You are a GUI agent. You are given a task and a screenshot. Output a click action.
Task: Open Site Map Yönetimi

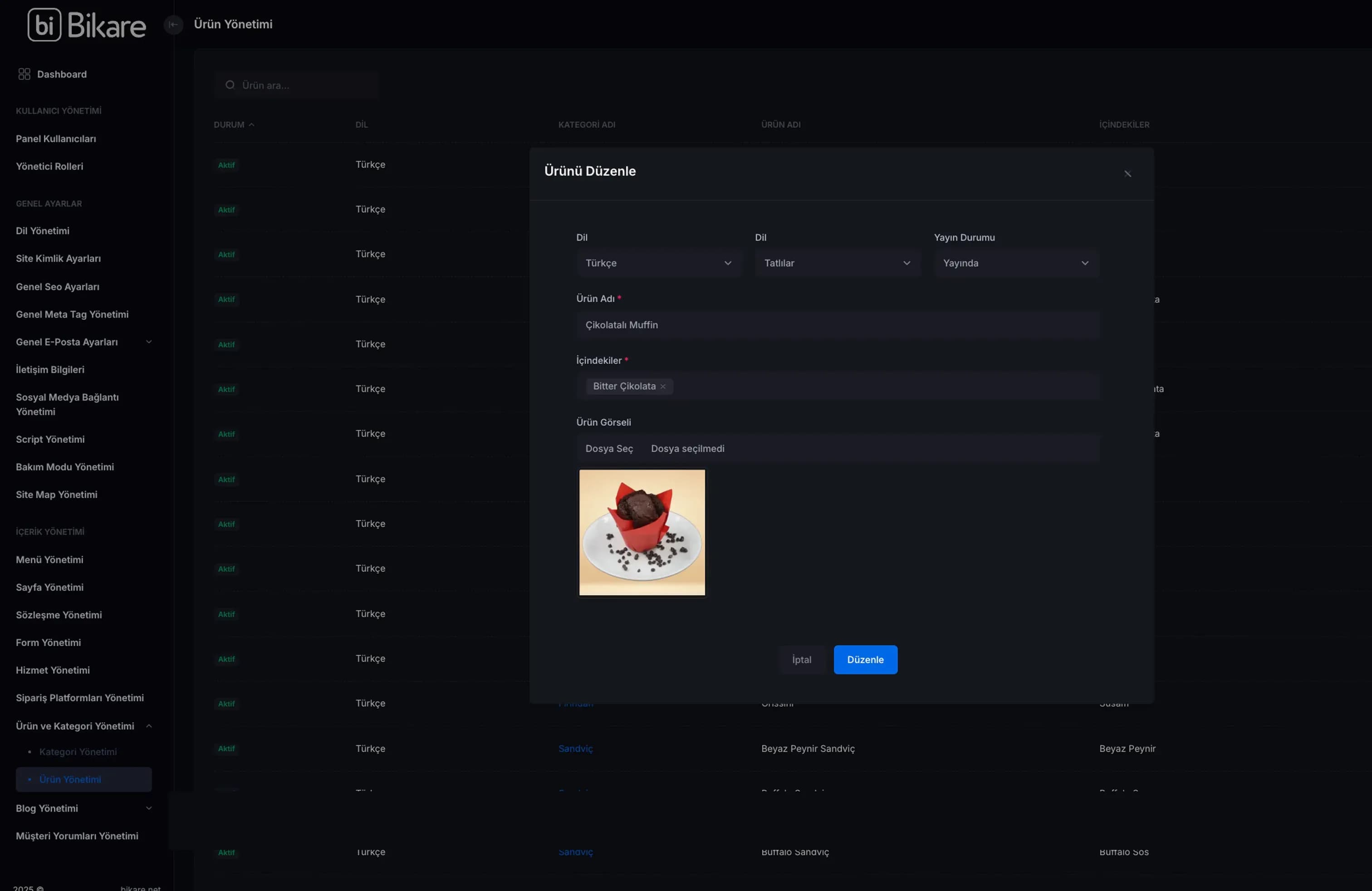tap(57, 495)
